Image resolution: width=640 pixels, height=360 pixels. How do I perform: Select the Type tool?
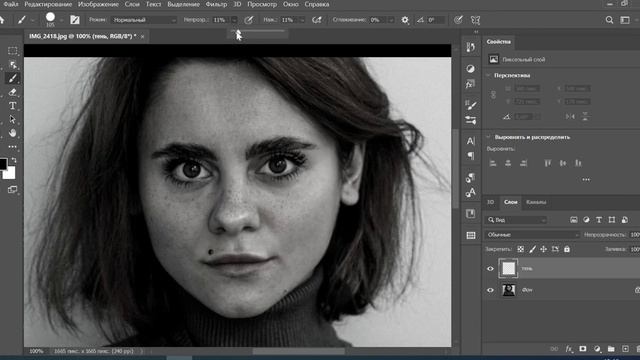pyautogui.click(x=13, y=106)
